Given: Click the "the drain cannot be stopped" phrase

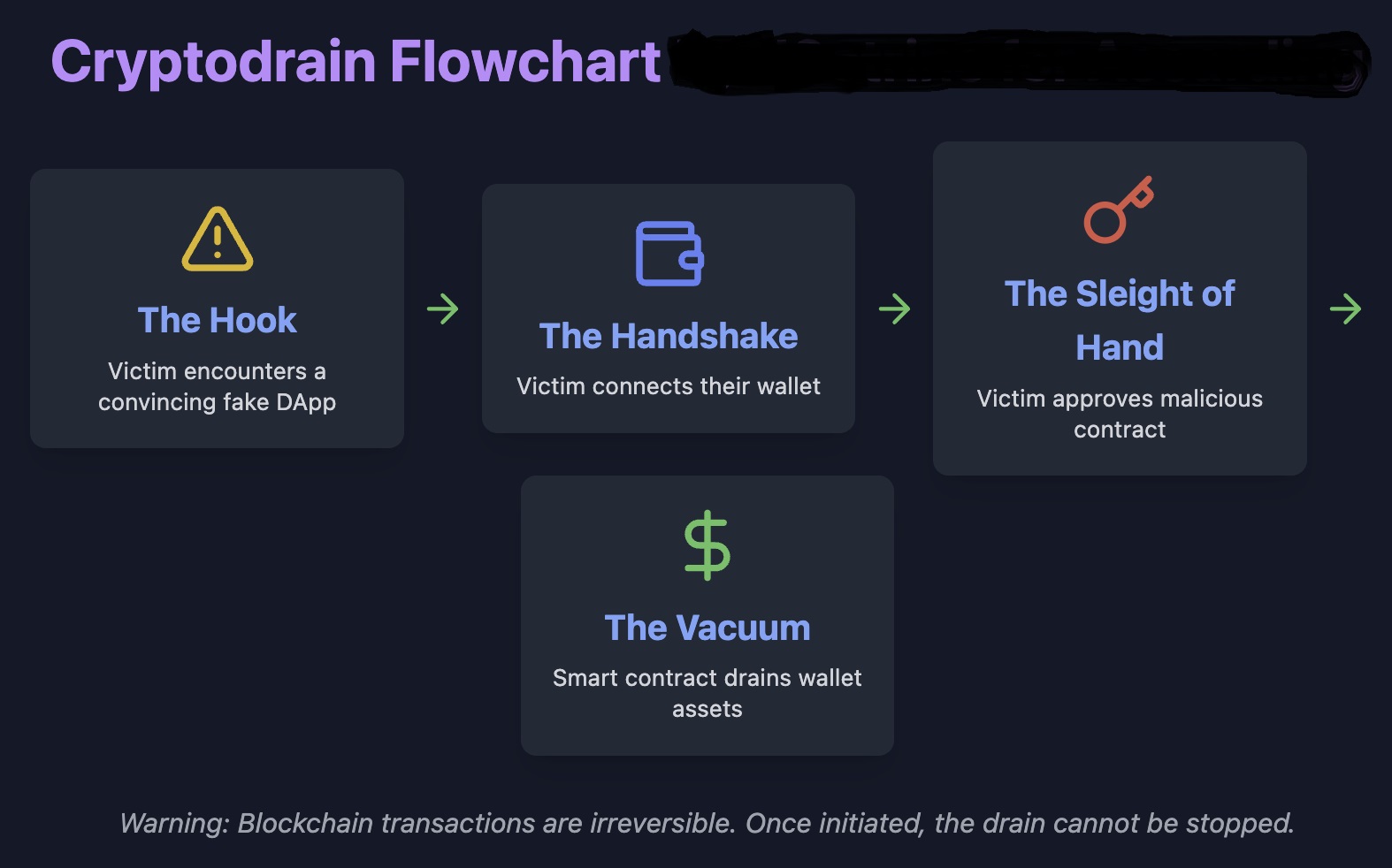Looking at the screenshot, I should pyautogui.click(x=1114, y=823).
